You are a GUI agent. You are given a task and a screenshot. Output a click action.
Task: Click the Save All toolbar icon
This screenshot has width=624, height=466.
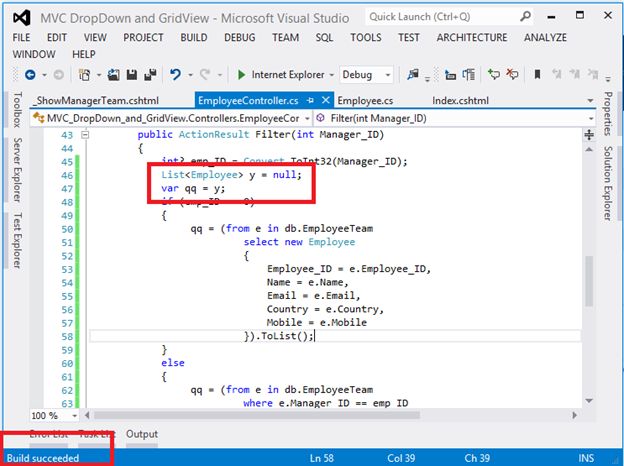(150, 75)
